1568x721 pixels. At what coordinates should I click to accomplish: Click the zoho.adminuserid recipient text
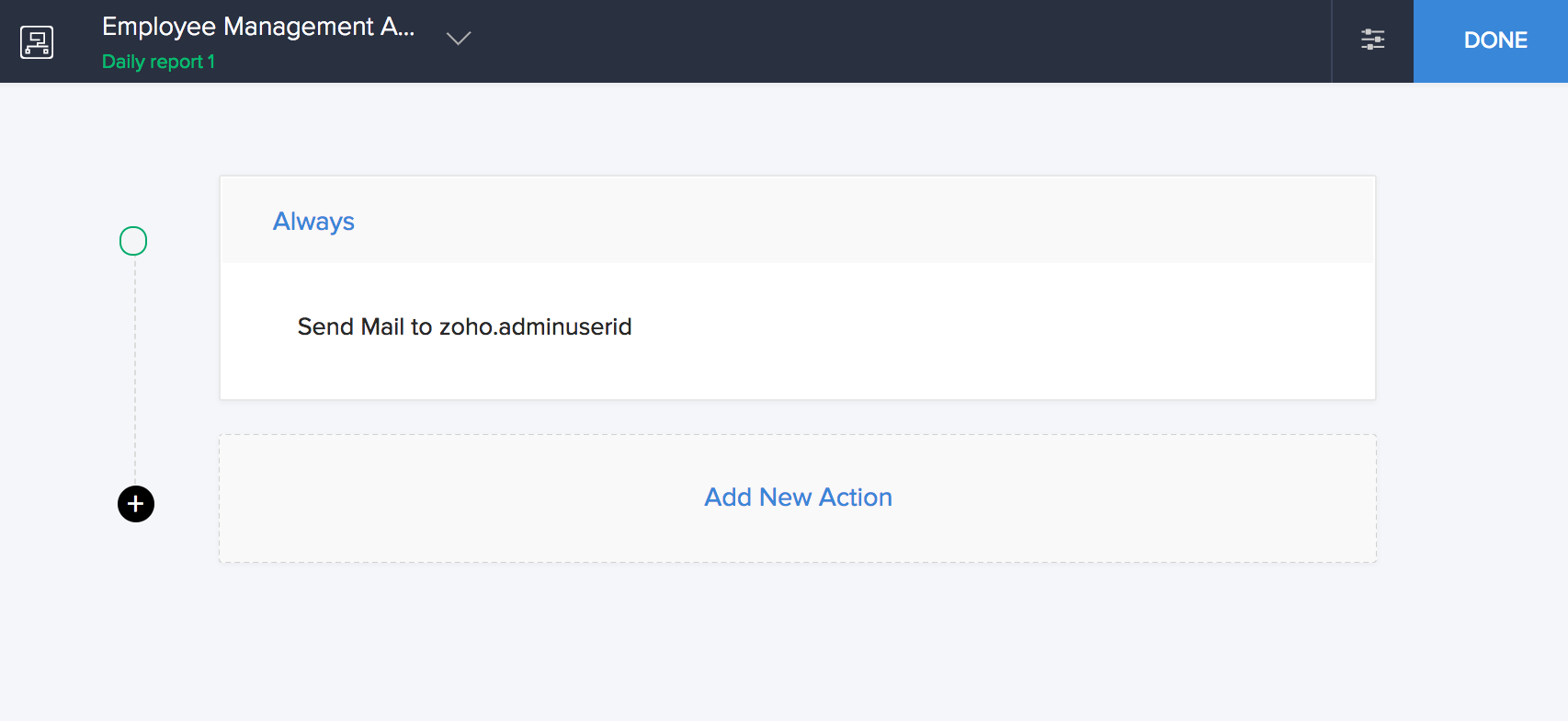pos(535,326)
